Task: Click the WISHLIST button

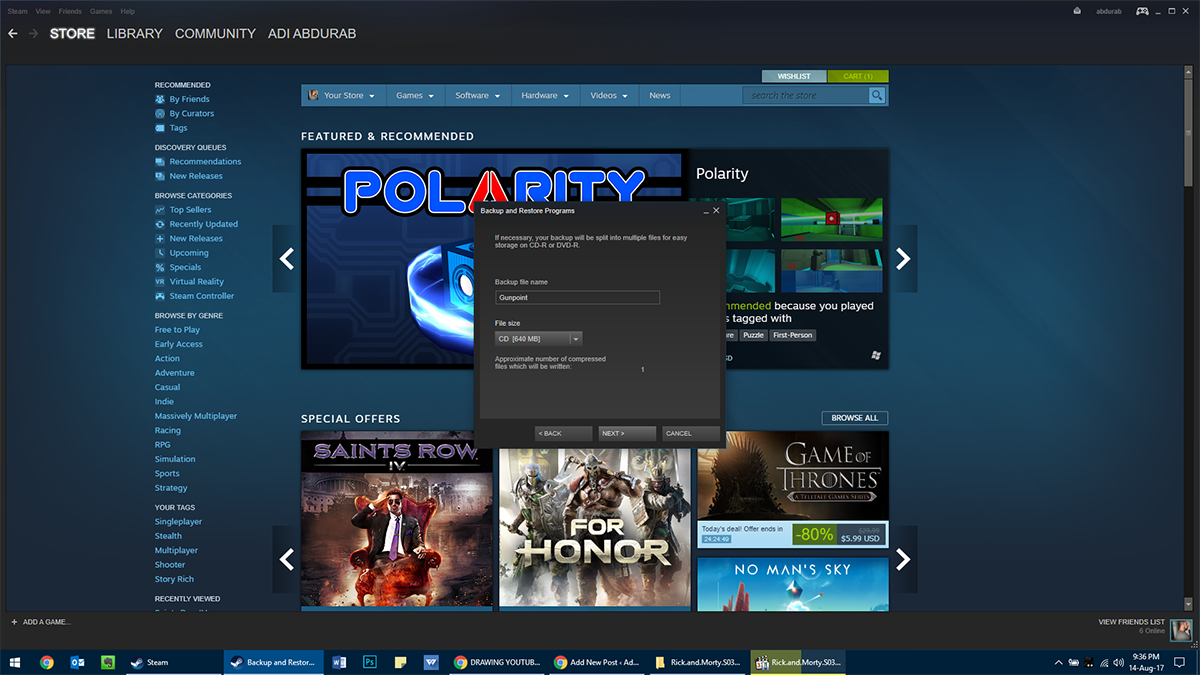Action: click(794, 76)
